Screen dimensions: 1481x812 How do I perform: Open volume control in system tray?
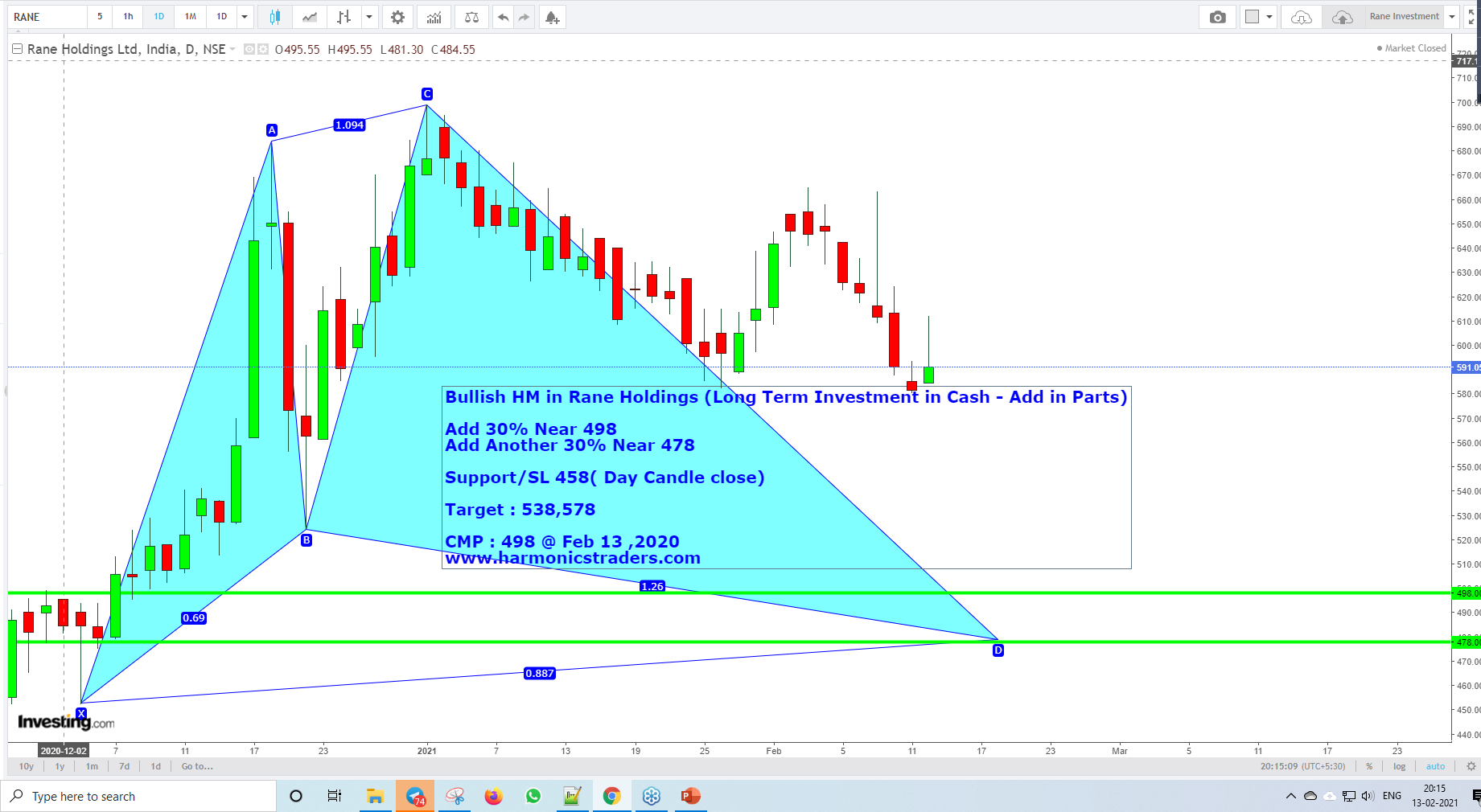point(1368,796)
